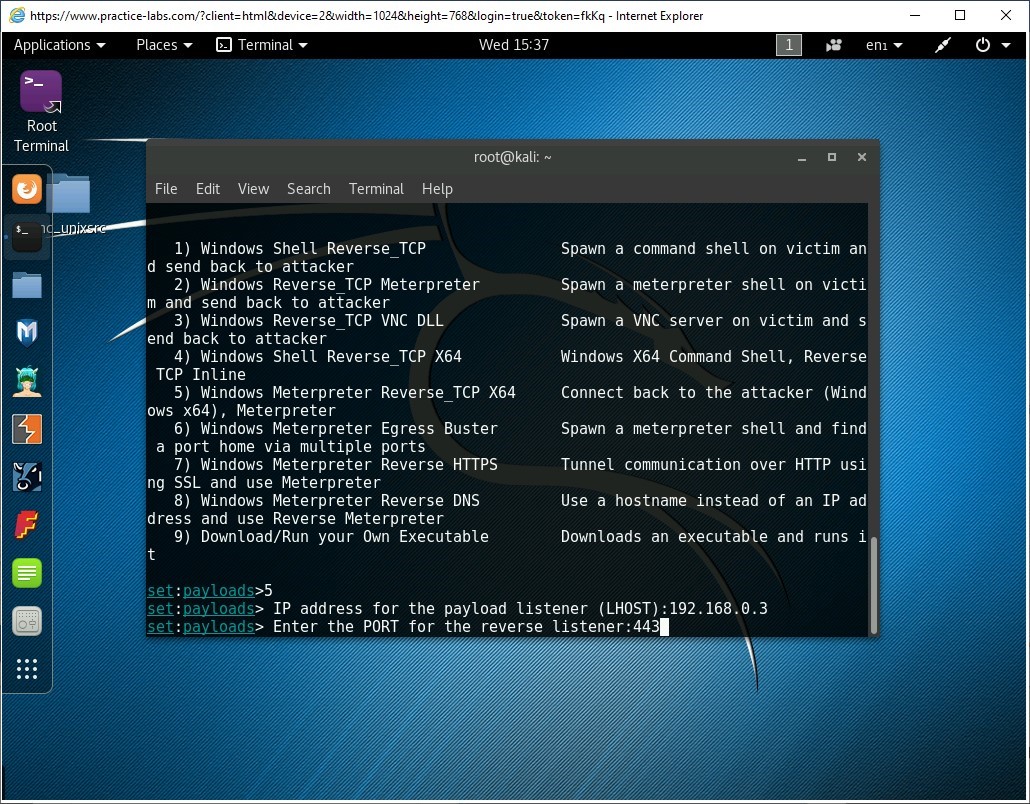Minimize the root@kali terminal window
Screen dimensions: 1030x804
click(801, 157)
